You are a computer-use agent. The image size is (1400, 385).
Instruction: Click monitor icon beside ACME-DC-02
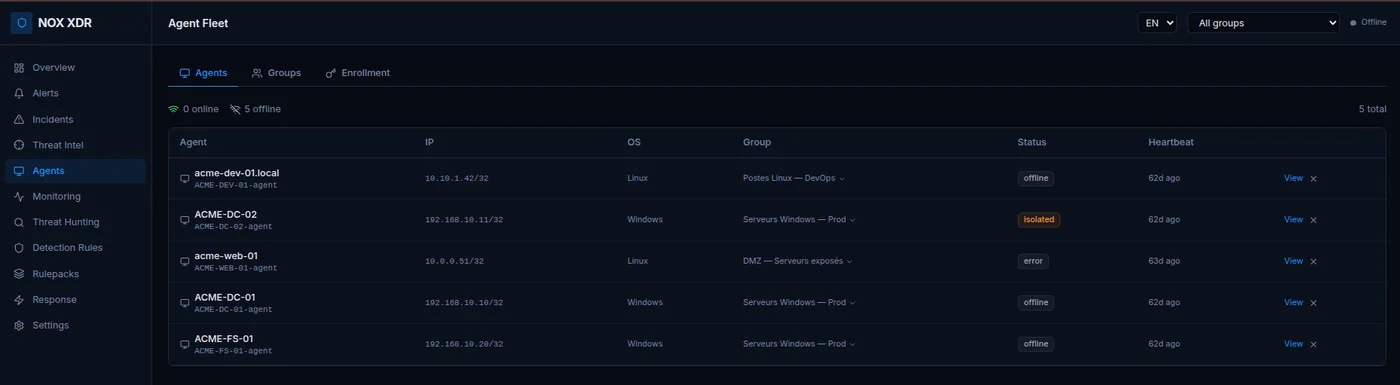click(184, 220)
